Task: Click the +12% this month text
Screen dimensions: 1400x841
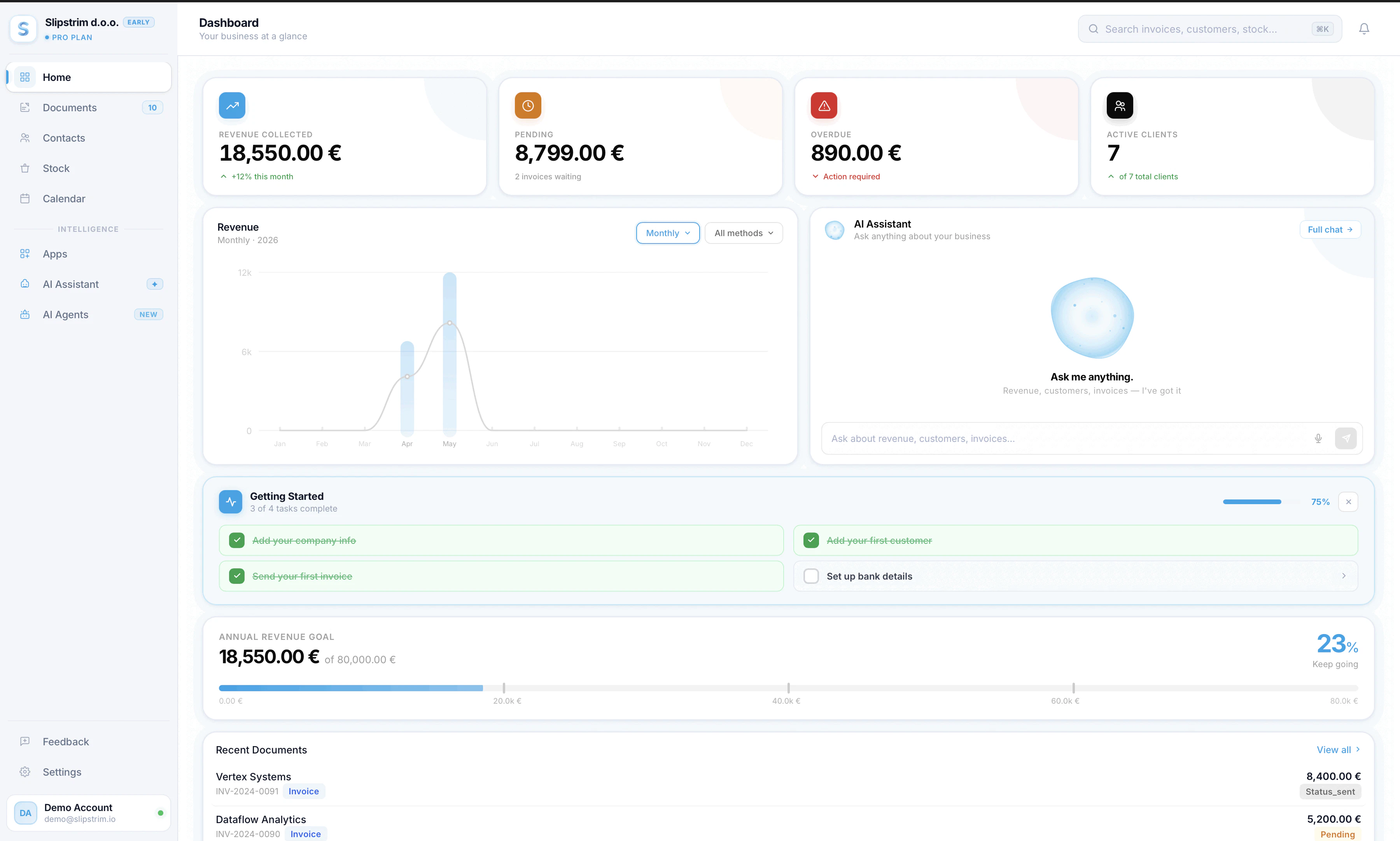Action: [262, 176]
